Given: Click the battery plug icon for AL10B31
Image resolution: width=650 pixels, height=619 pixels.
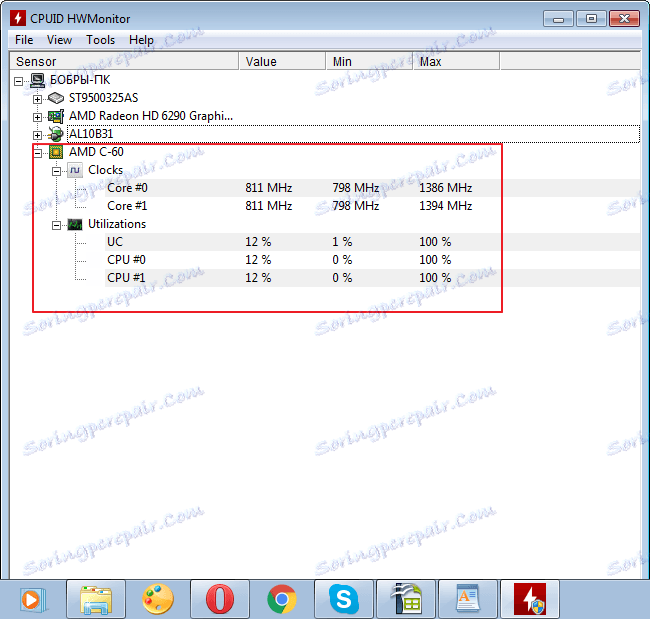Looking at the screenshot, I should point(56,134).
